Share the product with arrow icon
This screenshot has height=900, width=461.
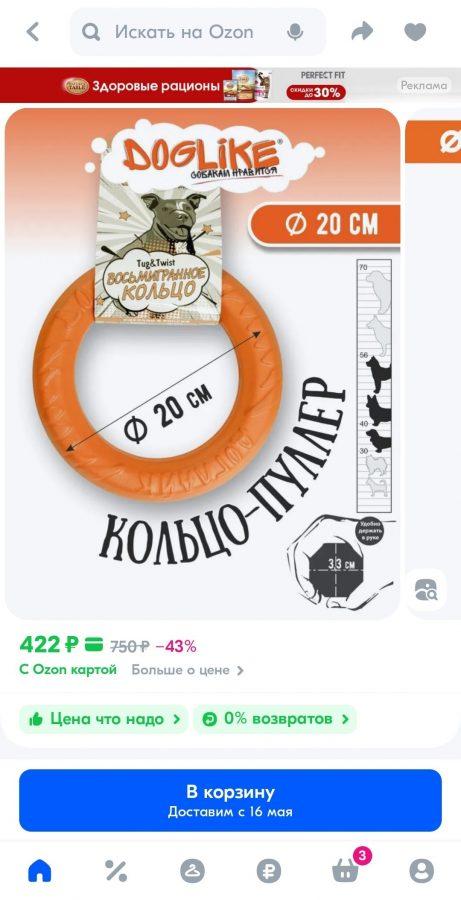point(362,32)
